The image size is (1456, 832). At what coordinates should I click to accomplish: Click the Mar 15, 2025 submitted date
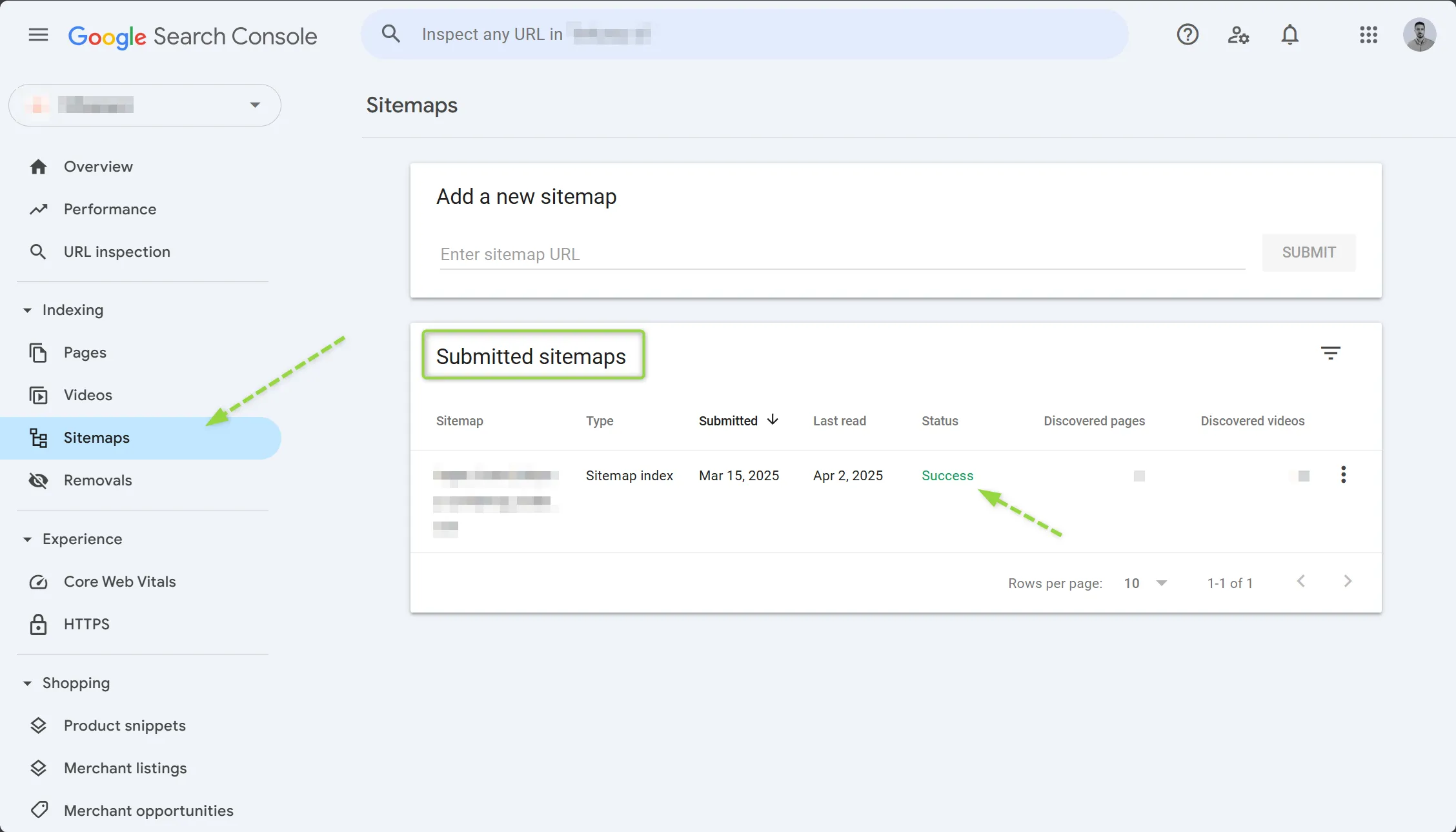(739, 476)
